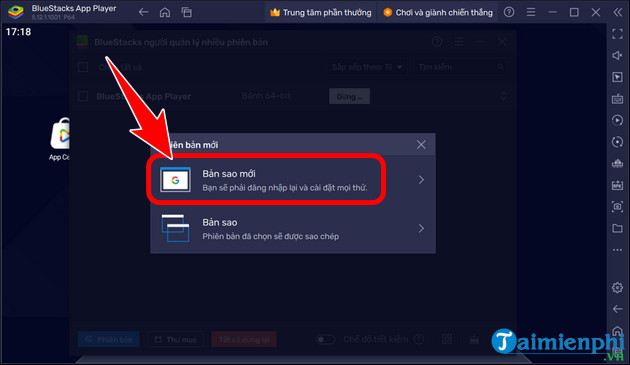The width and height of the screenshot is (630, 365).
Task: Click the grid arrange icon in the instance manager
Action: pyautogui.click(x=447, y=339)
